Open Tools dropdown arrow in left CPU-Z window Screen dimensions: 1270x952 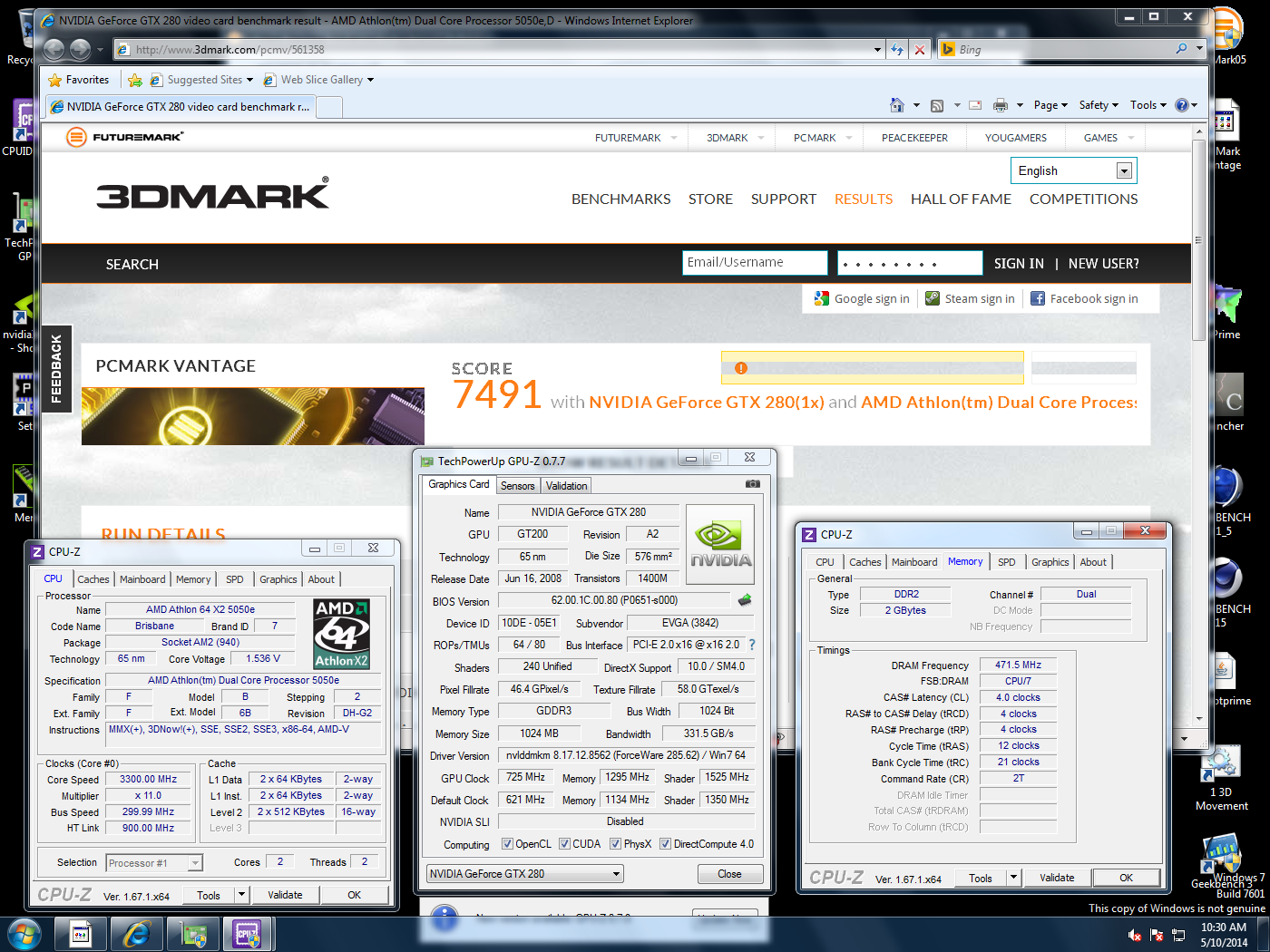[242, 895]
